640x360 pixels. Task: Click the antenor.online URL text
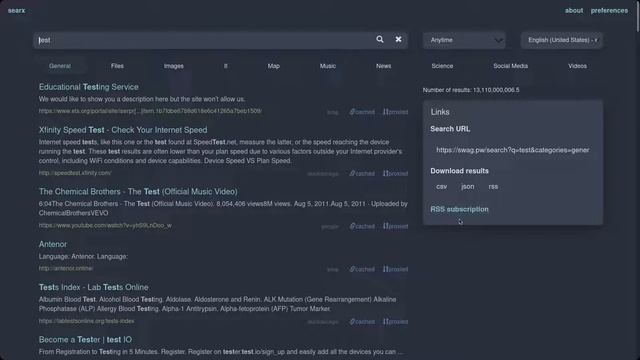point(66,269)
